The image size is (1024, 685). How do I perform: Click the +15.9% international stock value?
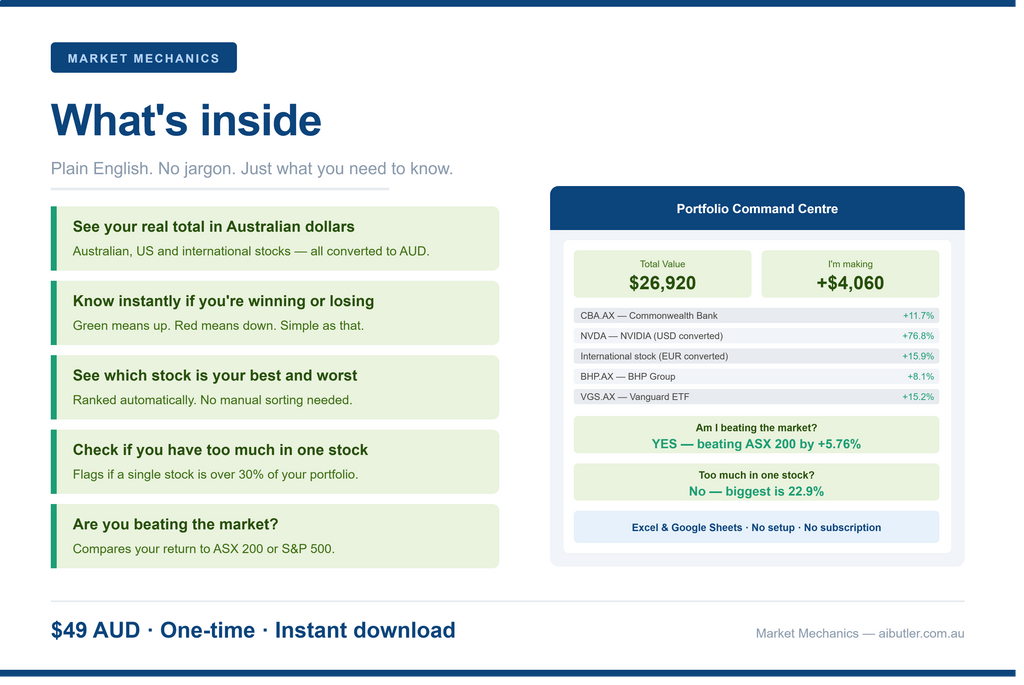(918, 356)
